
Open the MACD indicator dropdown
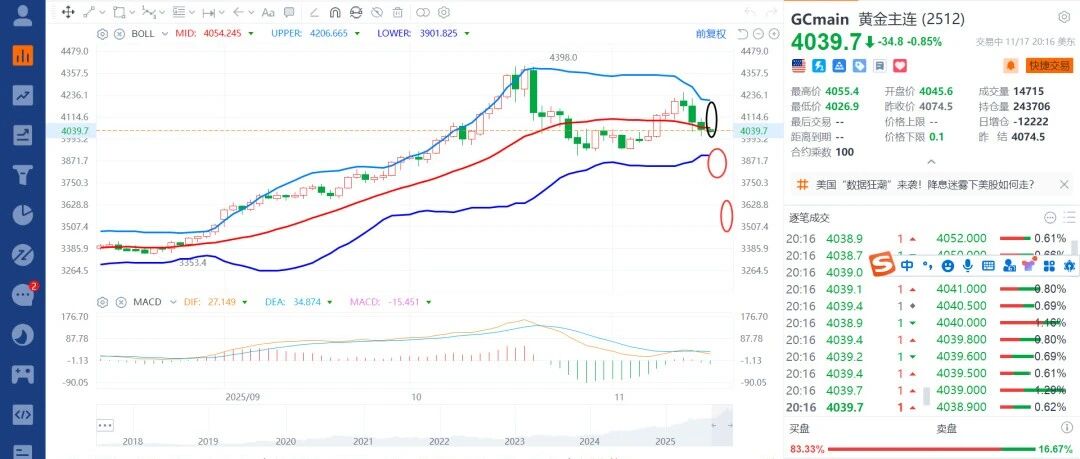(169, 302)
